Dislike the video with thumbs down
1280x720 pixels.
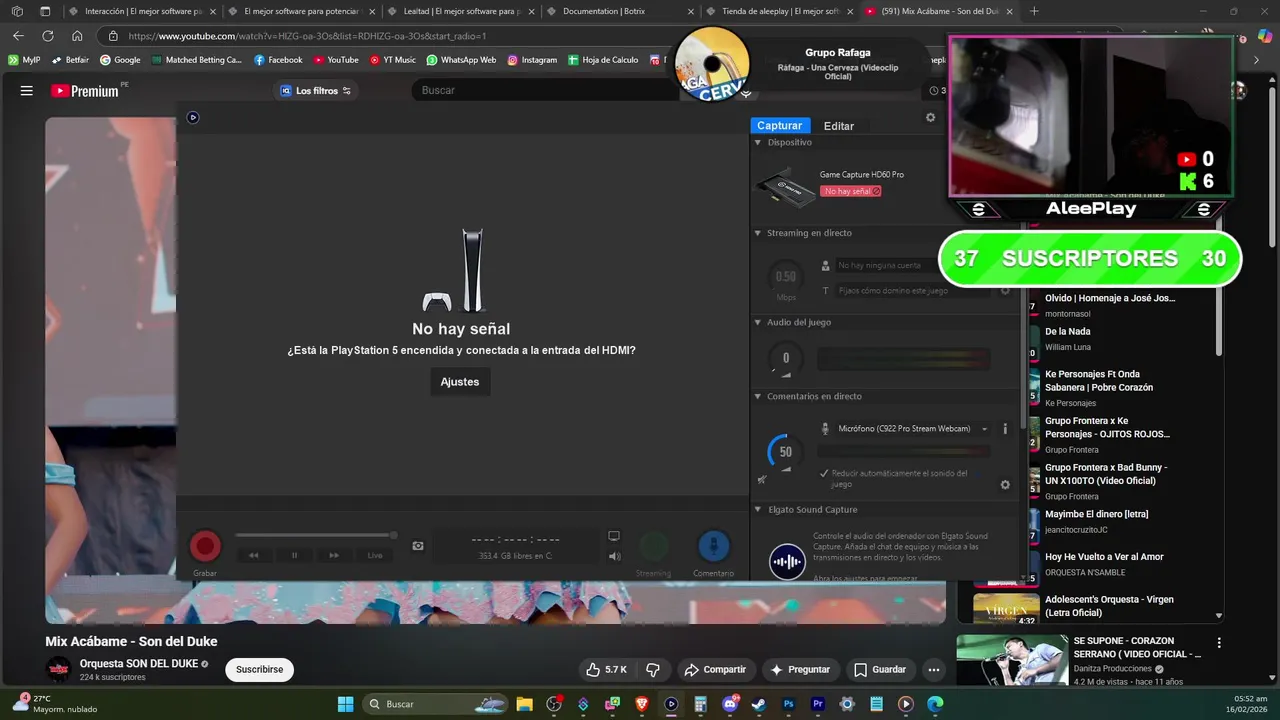click(653, 669)
